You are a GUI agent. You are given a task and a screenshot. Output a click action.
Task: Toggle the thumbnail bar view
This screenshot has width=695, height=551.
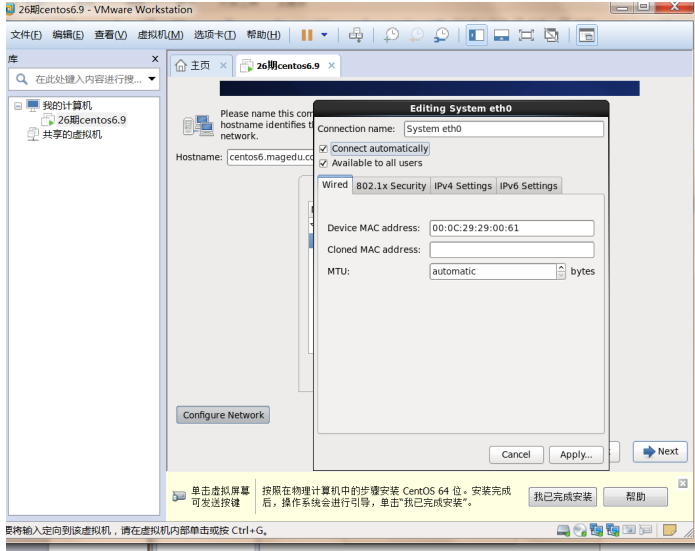tap(501, 35)
